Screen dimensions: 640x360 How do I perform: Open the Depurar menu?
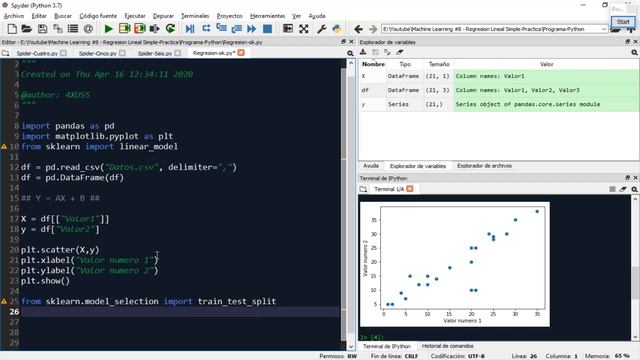[x=163, y=16]
